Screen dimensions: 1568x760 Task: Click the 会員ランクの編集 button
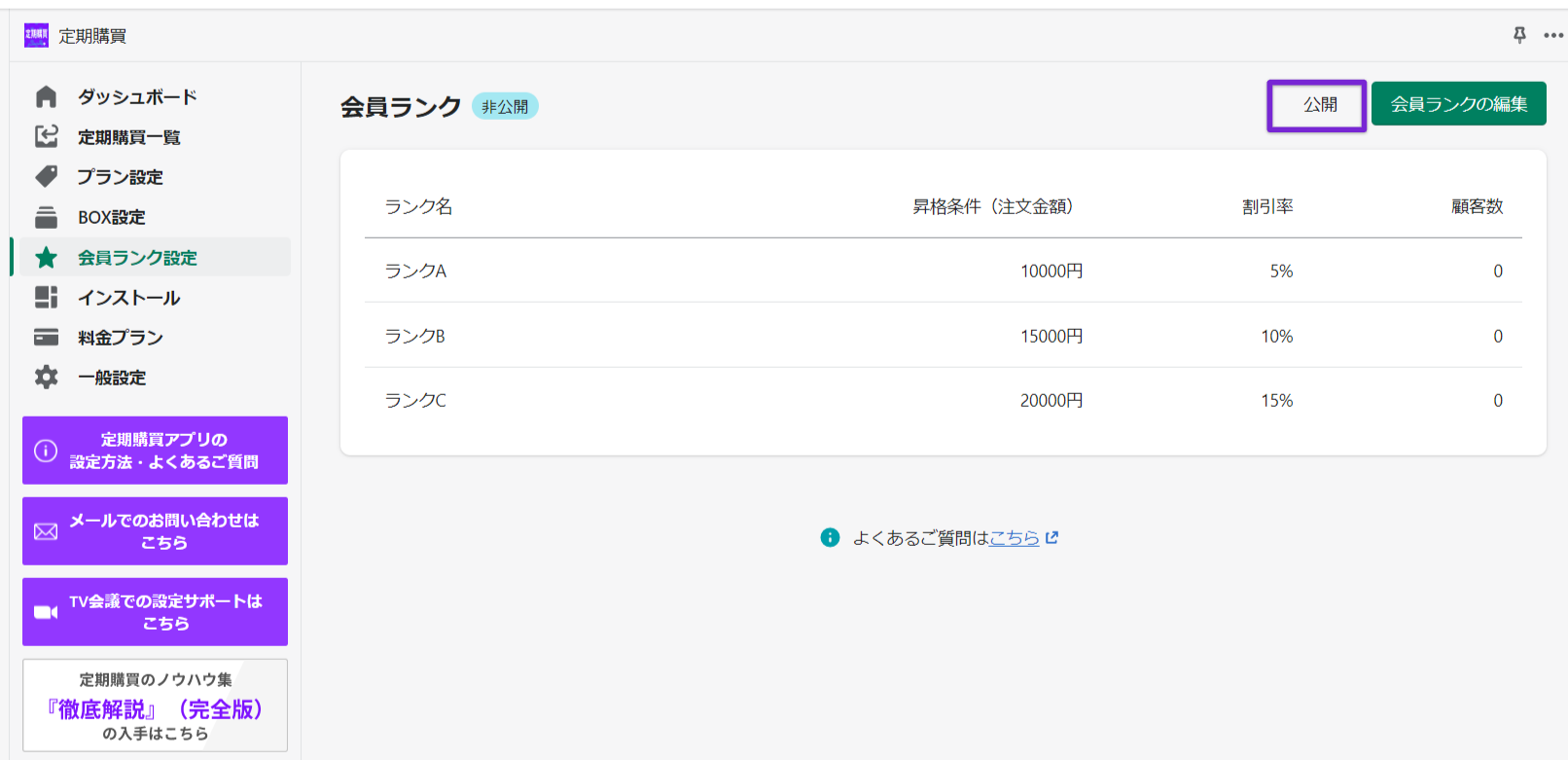point(1458,105)
